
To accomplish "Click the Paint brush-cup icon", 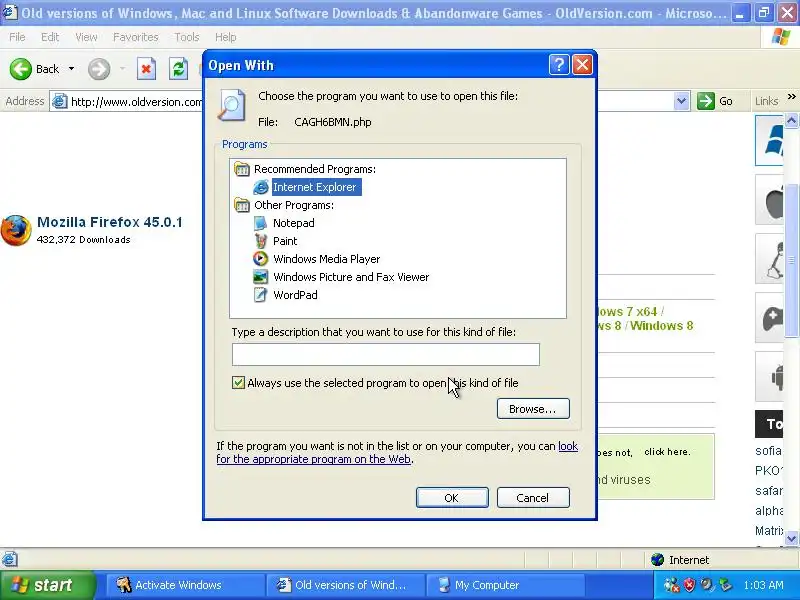I will point(260,241).
